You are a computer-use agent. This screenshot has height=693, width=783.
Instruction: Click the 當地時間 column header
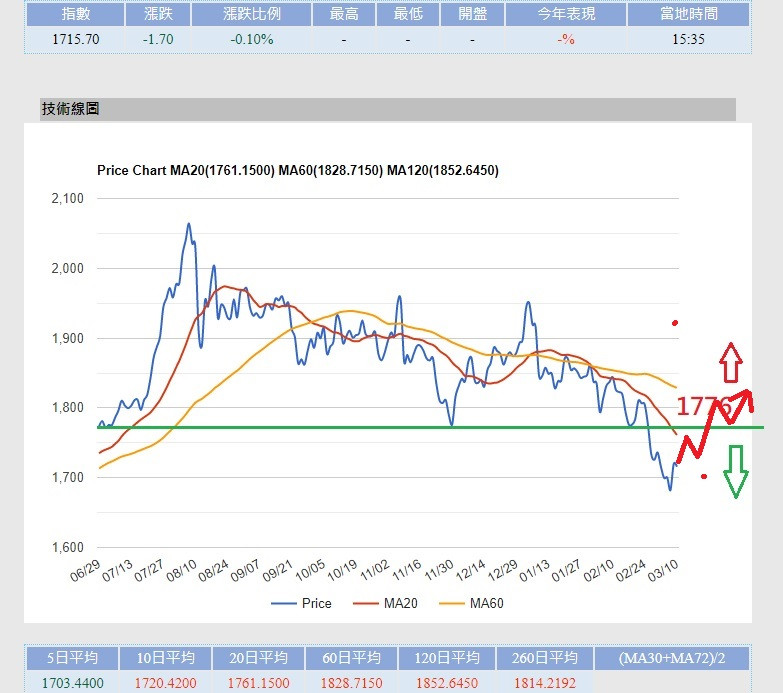click(x=689, y=13)
